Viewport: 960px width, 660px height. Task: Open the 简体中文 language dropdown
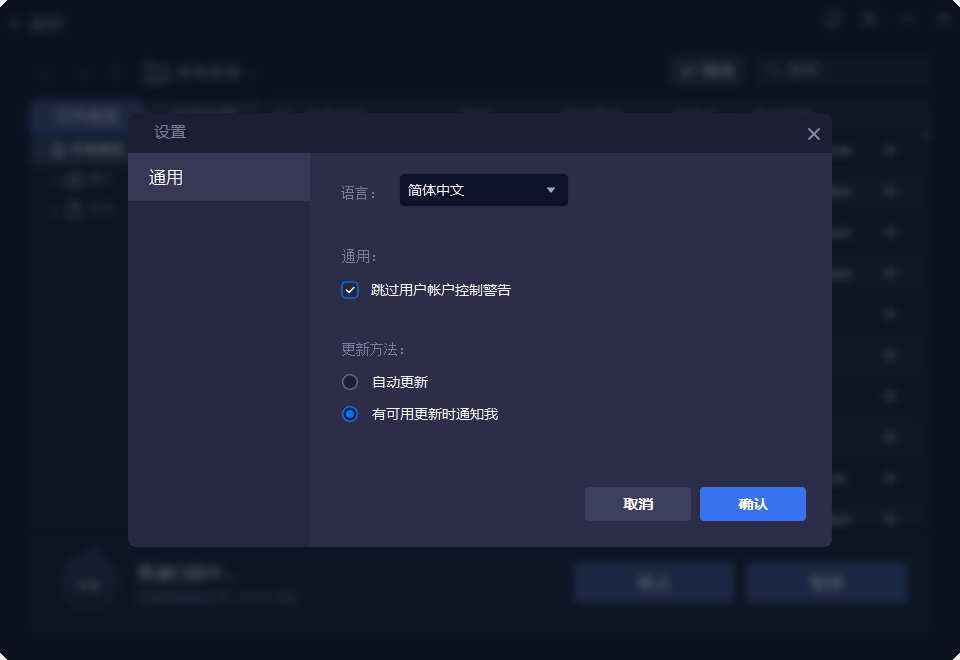[483, 189]
